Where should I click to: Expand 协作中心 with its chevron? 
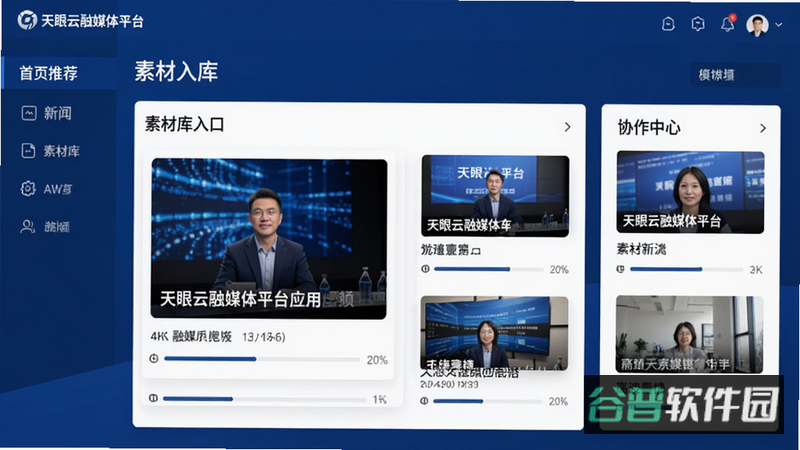click(x=763, y=128)
